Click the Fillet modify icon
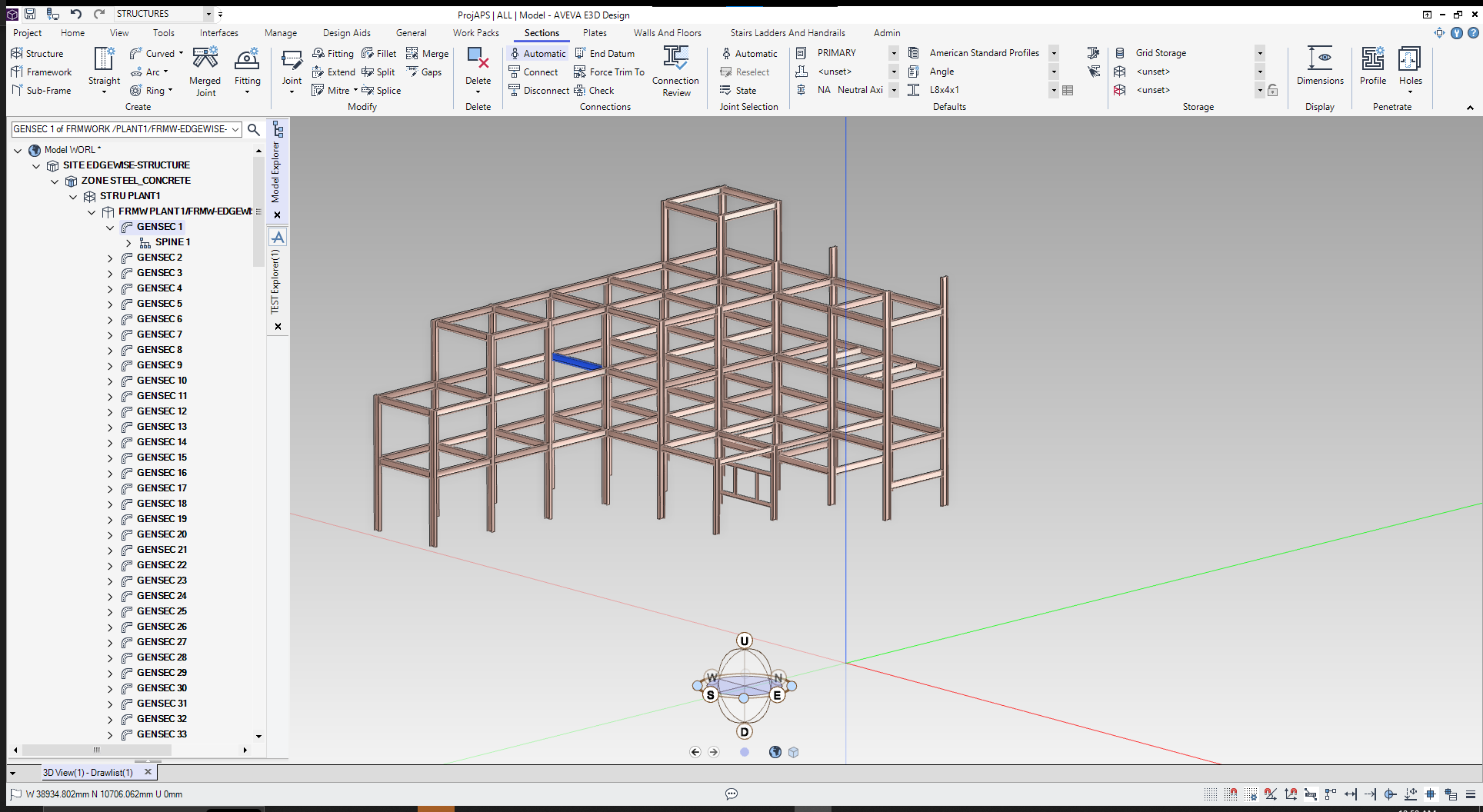This screenshot has height=812, width=1483. pyautogui.click(x=379, y=53)
